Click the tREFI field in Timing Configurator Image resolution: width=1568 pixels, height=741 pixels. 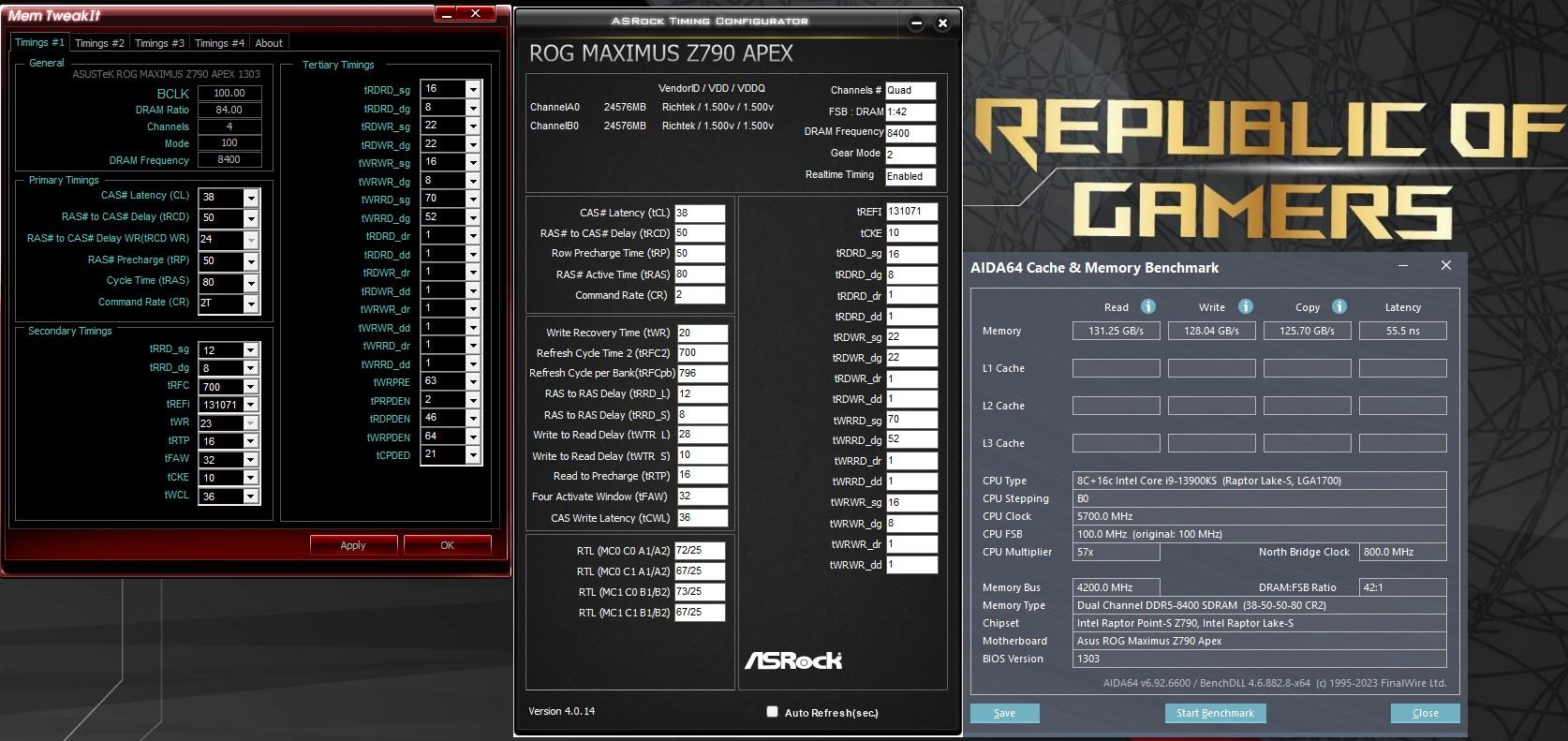(911, 212)
